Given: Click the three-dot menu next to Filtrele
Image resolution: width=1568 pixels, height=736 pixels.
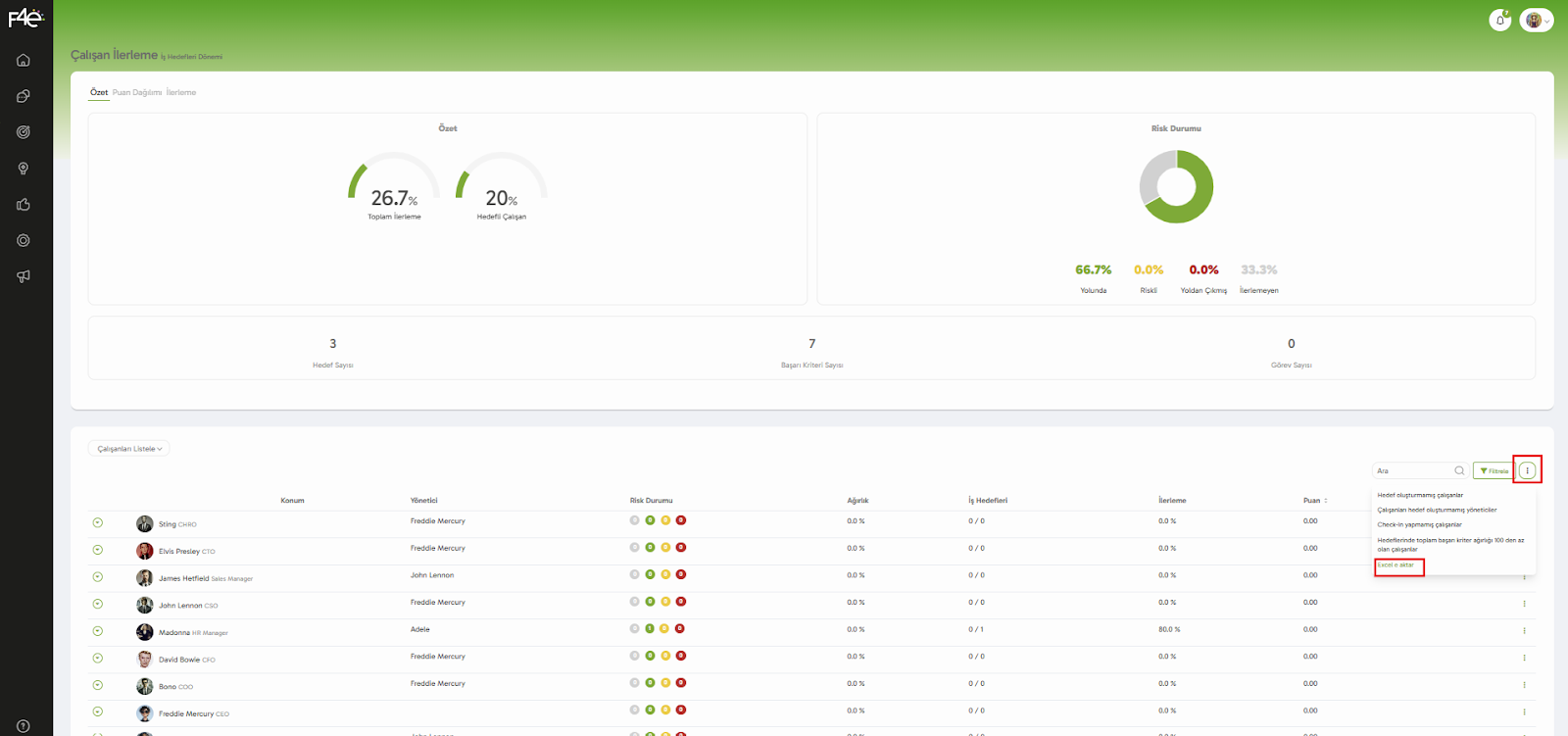Looking at the screenshot, I should (x=1527, y=471).
